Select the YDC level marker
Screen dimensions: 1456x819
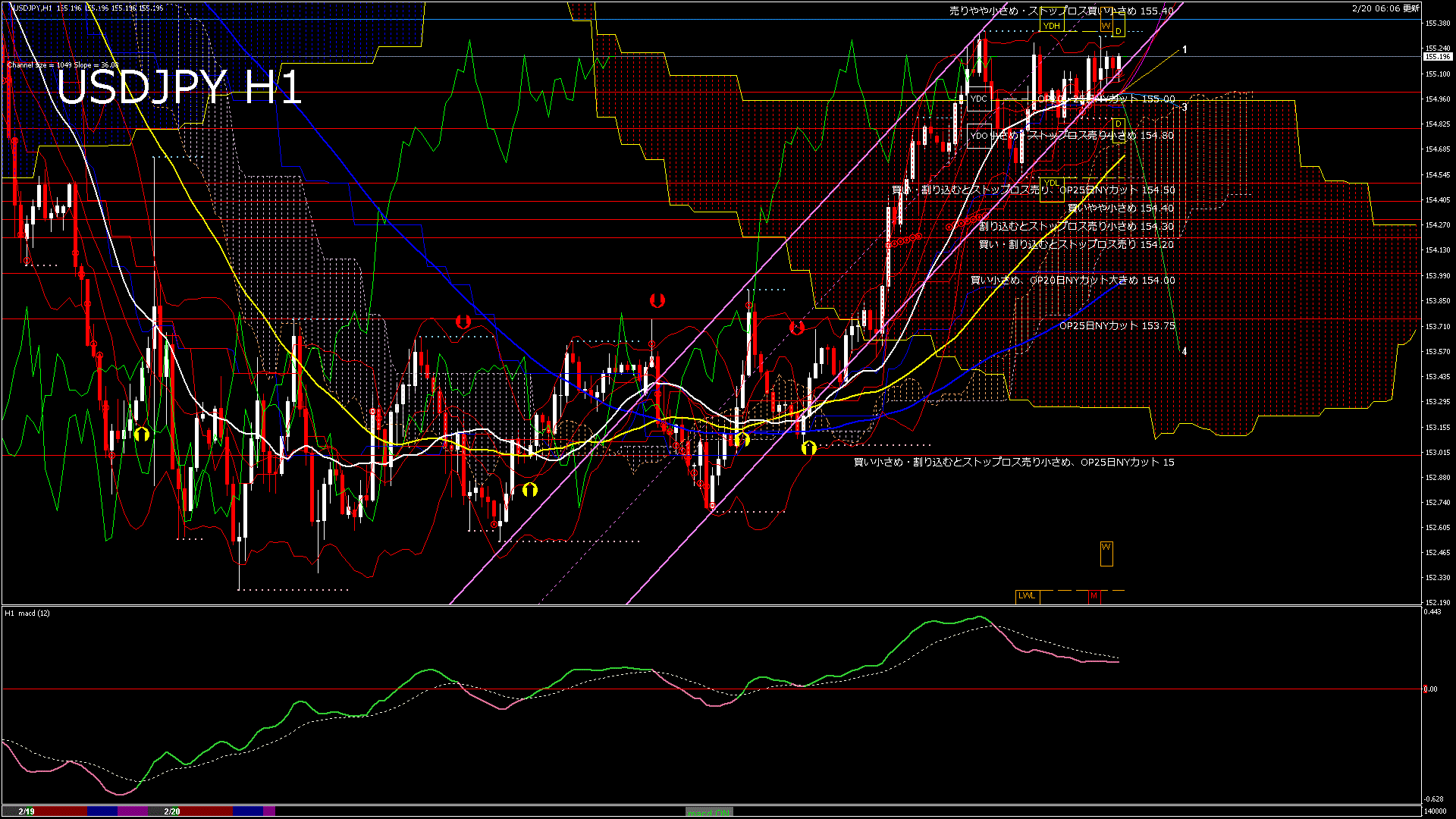point(978,99)
